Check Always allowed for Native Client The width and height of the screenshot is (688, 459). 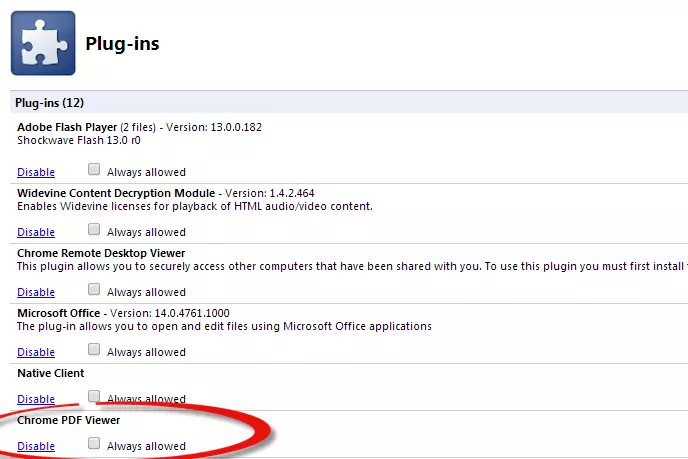point(94,396)
